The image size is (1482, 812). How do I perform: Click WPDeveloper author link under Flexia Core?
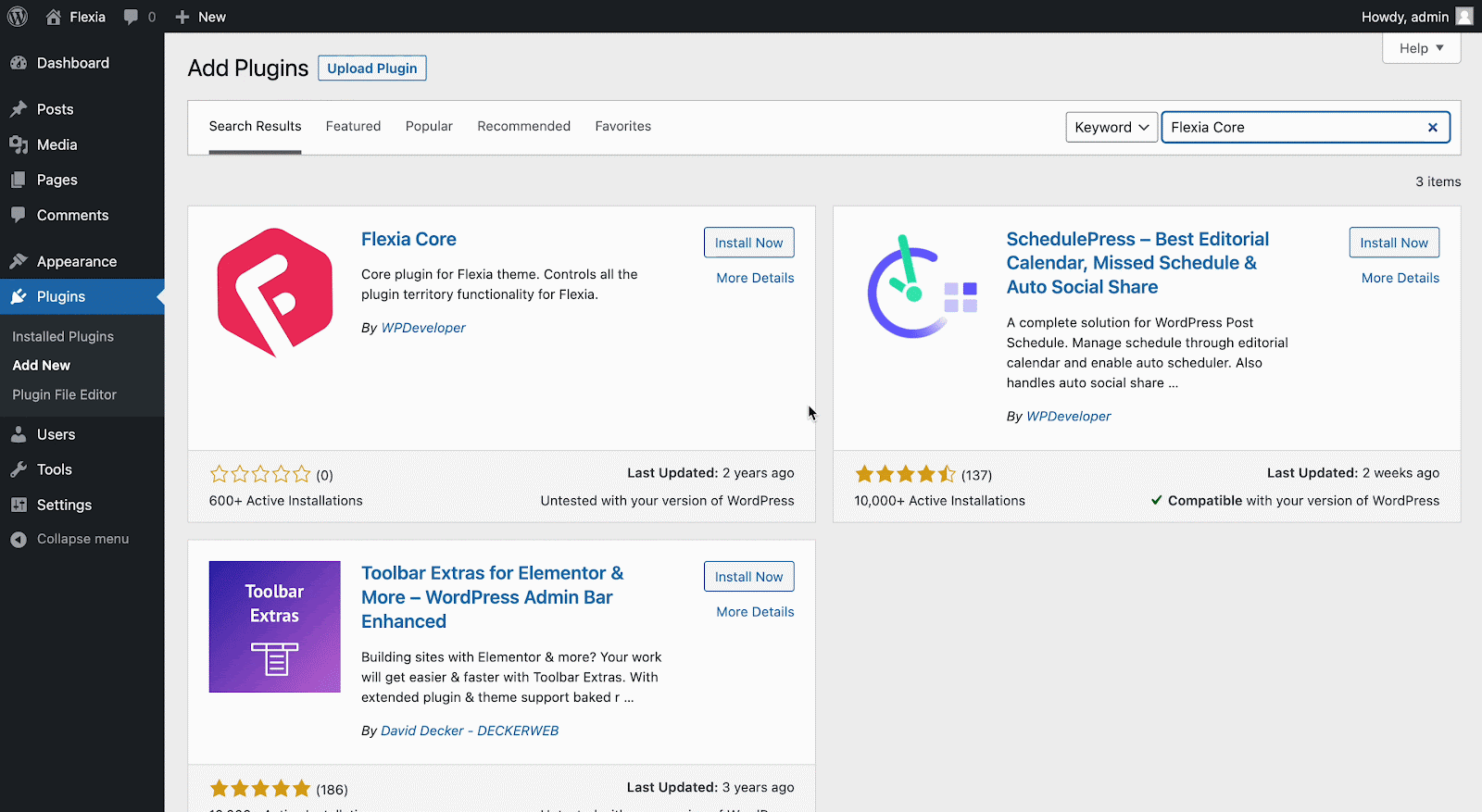423,328
